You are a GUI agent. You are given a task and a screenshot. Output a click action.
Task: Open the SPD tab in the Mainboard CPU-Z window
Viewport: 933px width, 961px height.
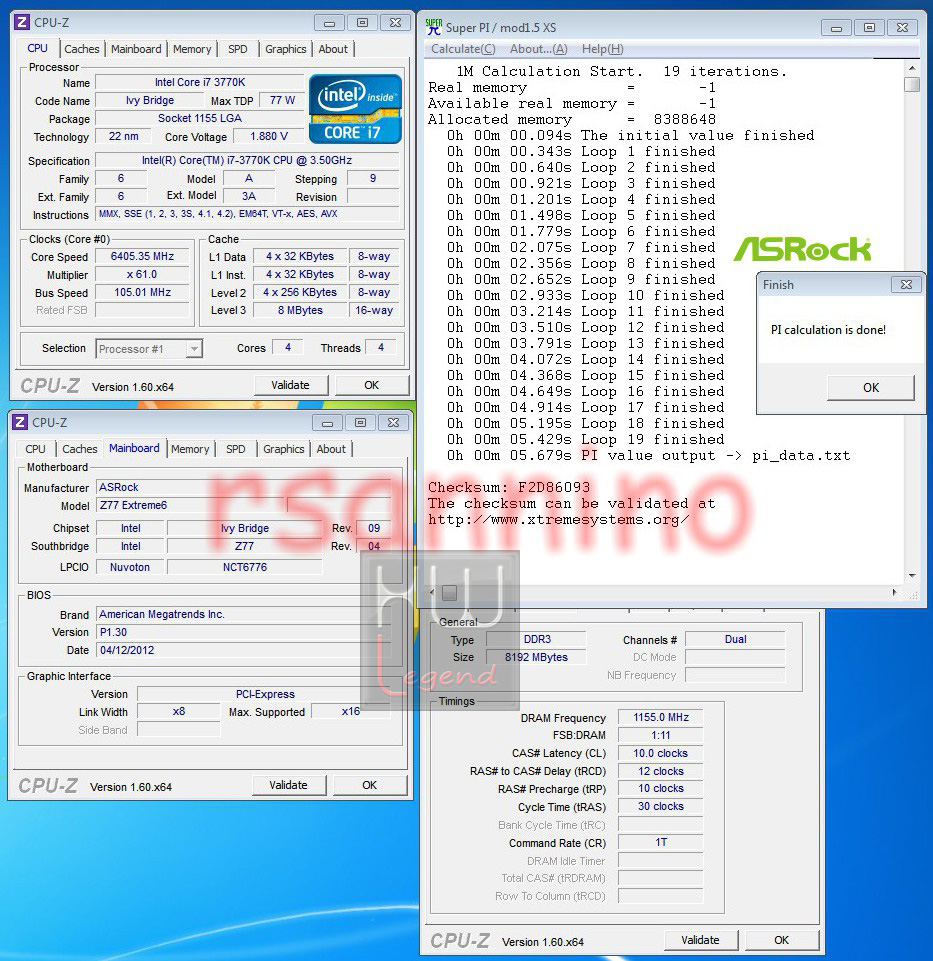(x=235, y=449)
